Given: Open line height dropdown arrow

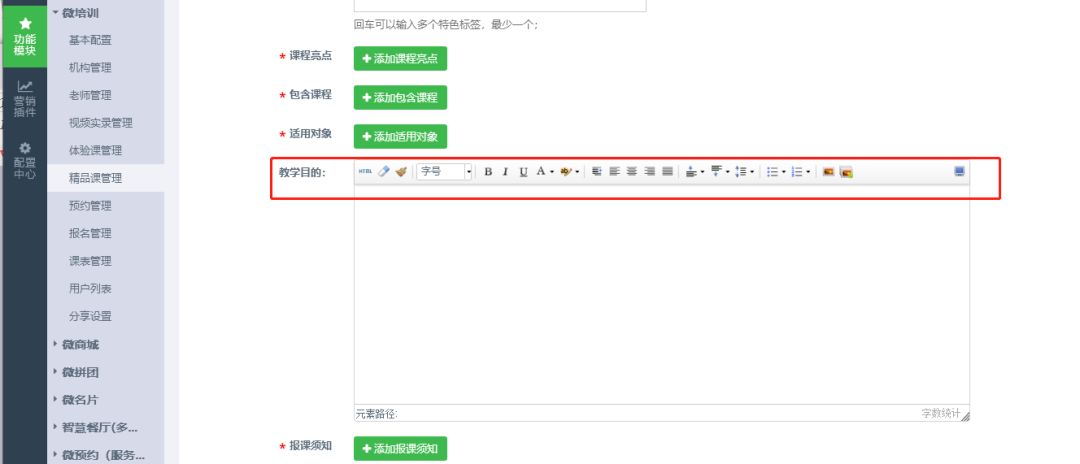Looking at the screenshot, I should [x=752, y=172].
